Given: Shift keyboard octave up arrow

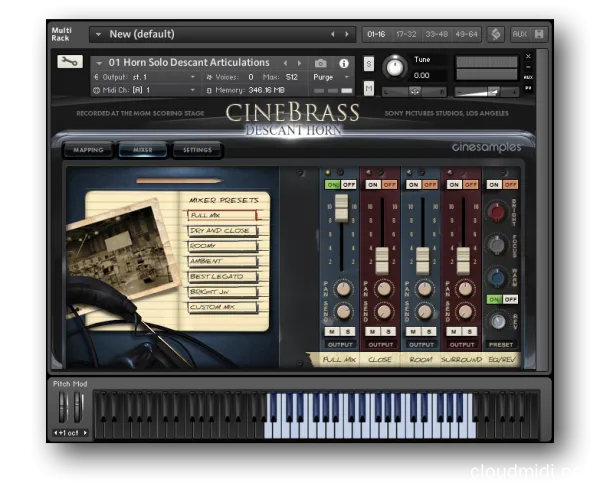Looking at the screenshot, I should coord(85,433).
